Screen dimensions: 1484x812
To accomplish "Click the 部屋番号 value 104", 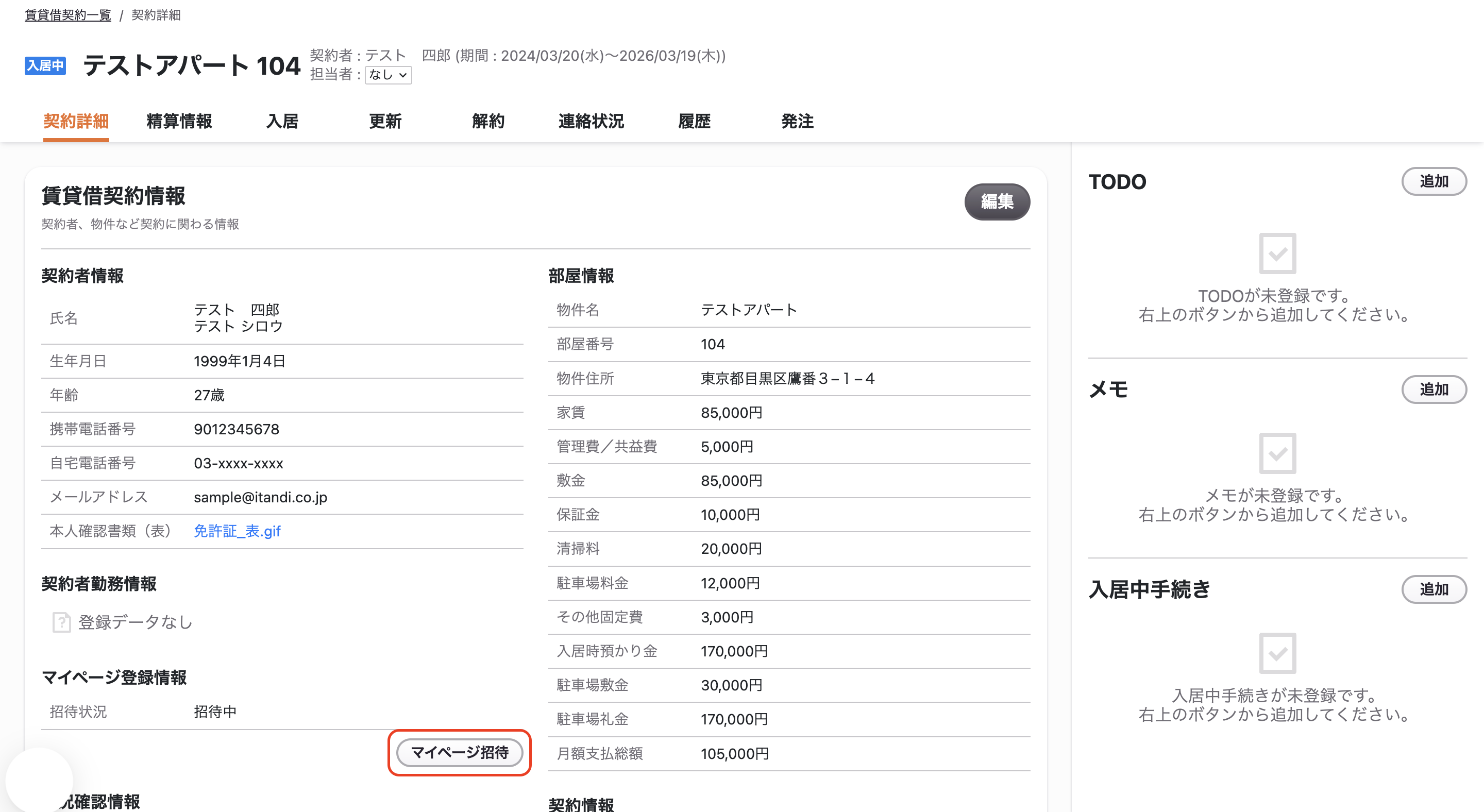I will coord(713,344).
